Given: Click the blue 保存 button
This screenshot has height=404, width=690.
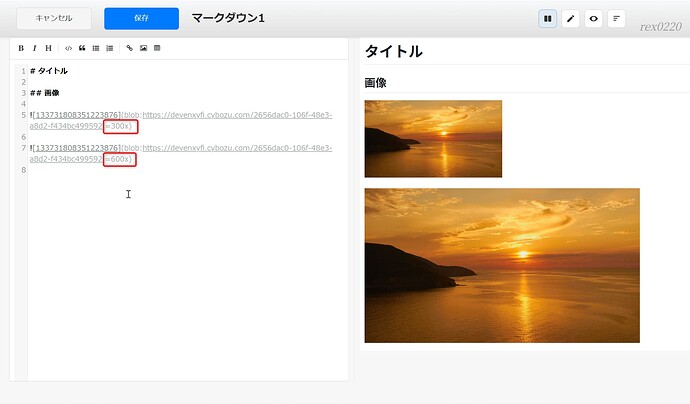Looking at the screenshot, I should [x=141, y=18].
